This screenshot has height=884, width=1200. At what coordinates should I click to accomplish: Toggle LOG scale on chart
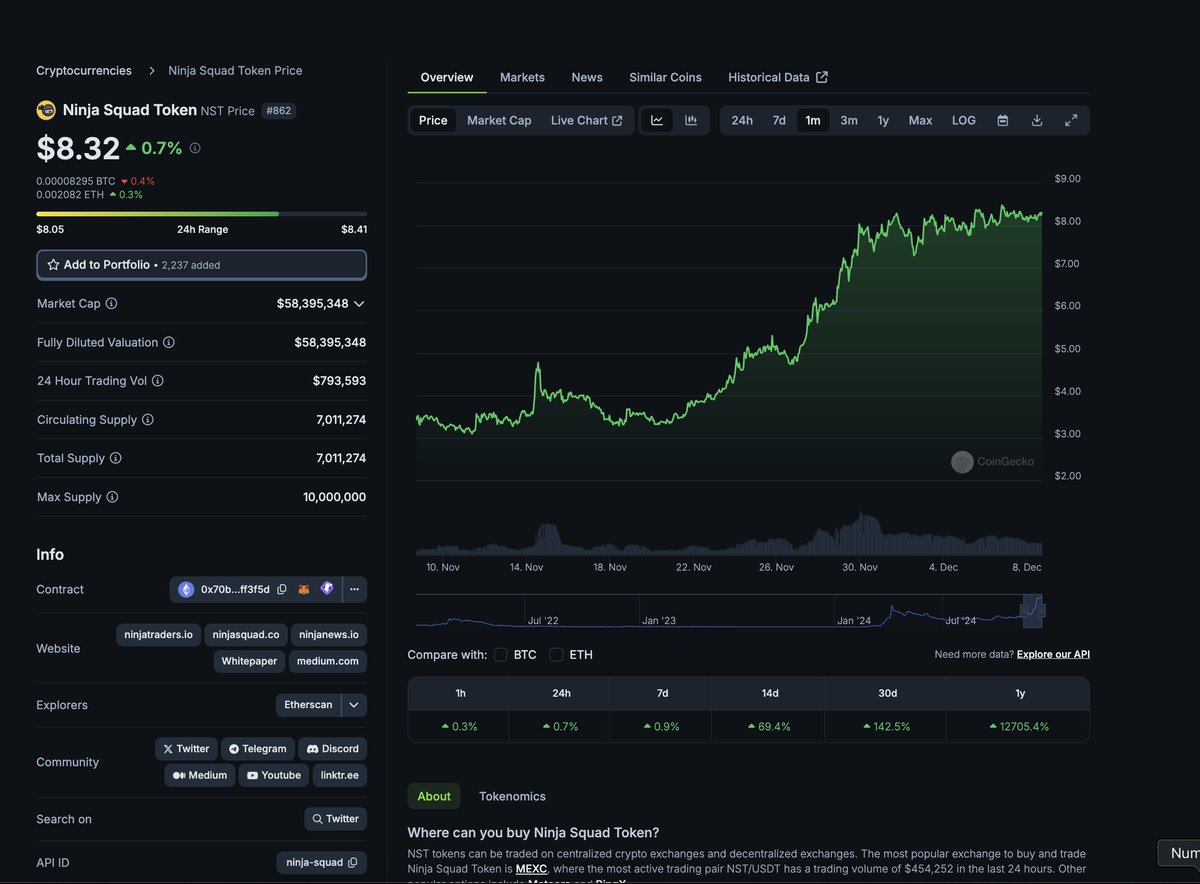coord(964,120)
